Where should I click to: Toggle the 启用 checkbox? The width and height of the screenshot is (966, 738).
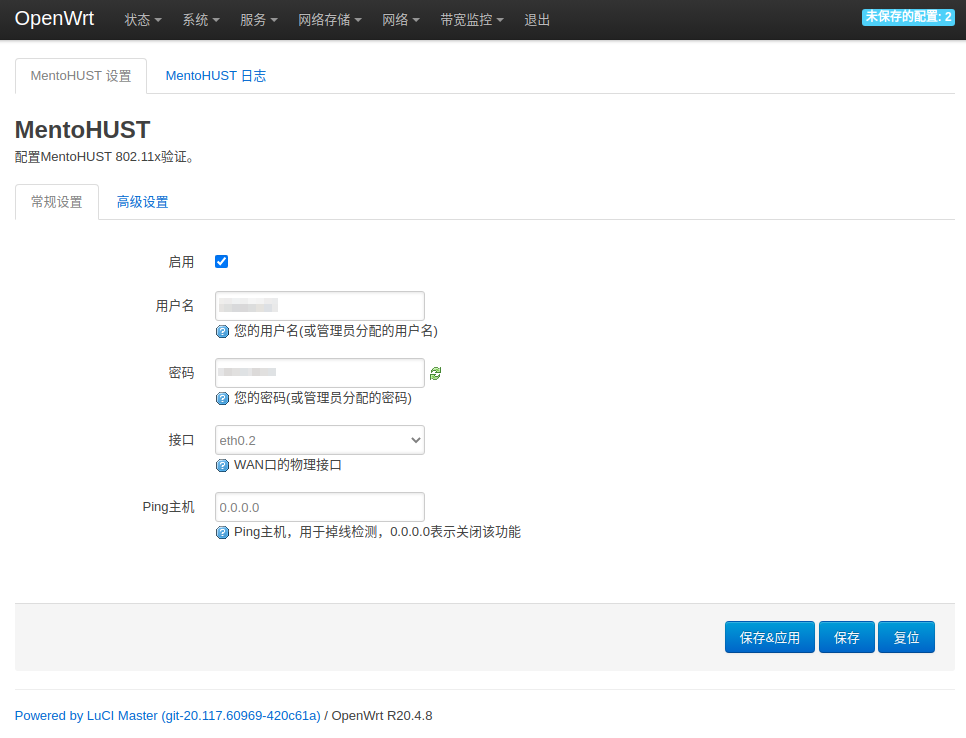point(222,262)
